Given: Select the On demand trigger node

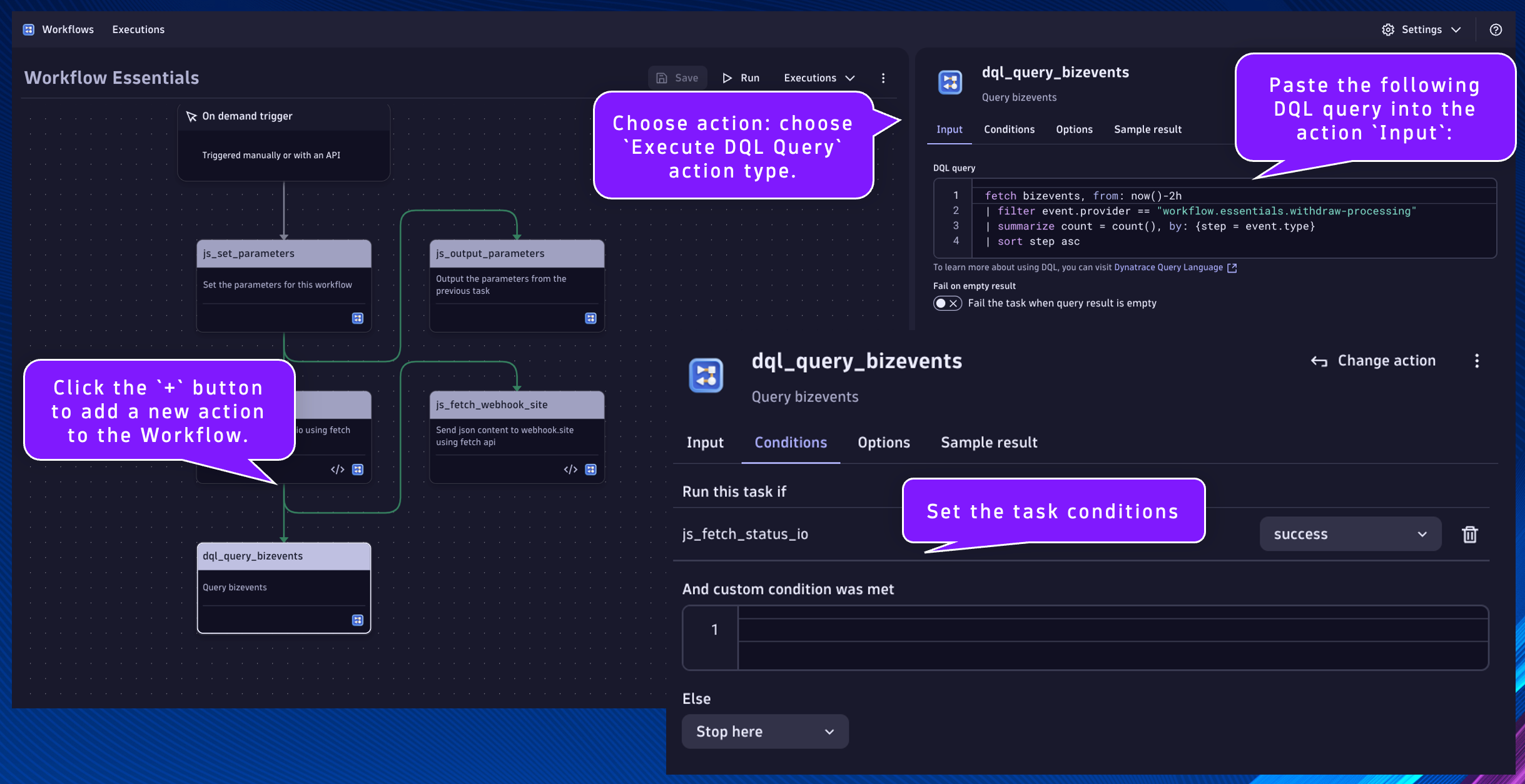Looking at the screenshot, I should [284, 143].
